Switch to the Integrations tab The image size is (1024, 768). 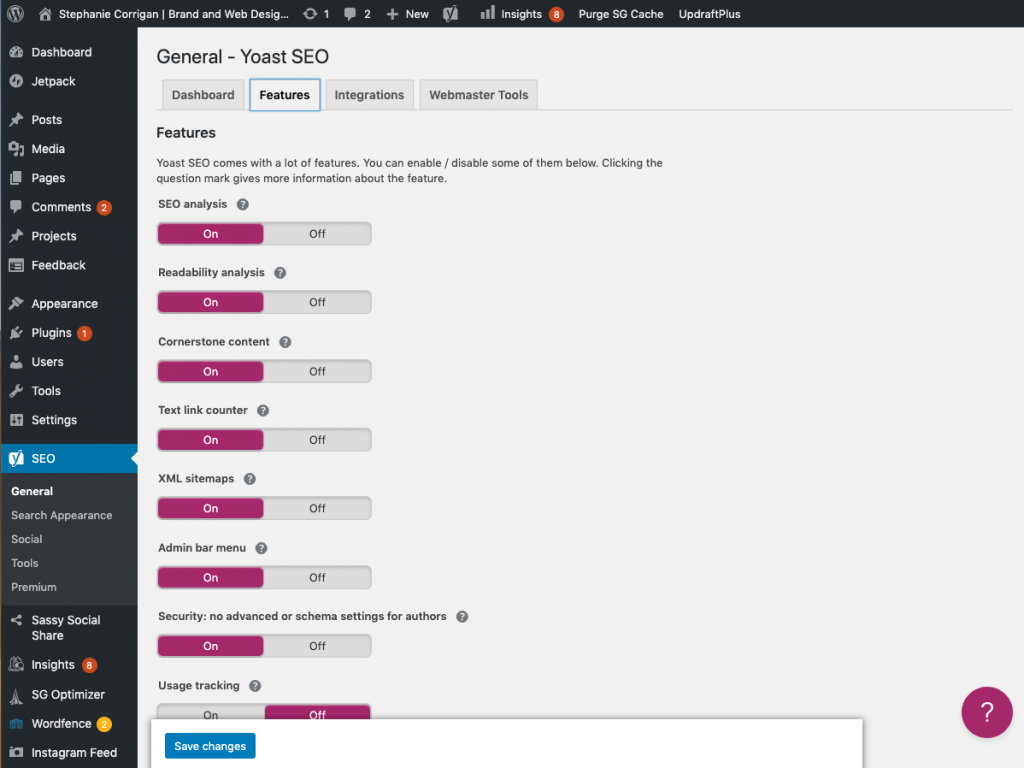369,94
